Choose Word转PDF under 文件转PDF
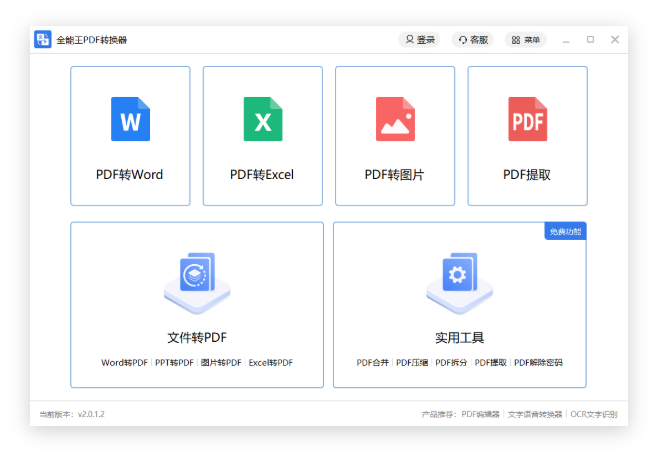This screenshot has width=658, height=460. tap(124, 363)
